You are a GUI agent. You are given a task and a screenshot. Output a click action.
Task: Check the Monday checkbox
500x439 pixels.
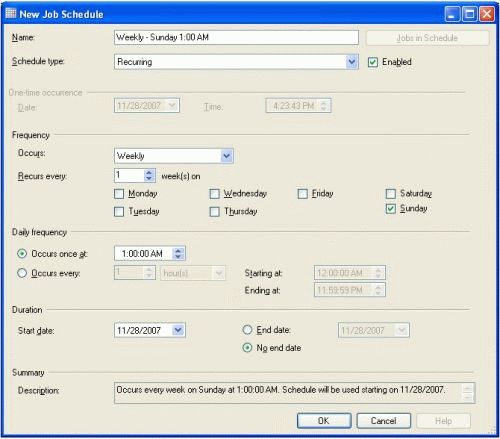[119, 194]
